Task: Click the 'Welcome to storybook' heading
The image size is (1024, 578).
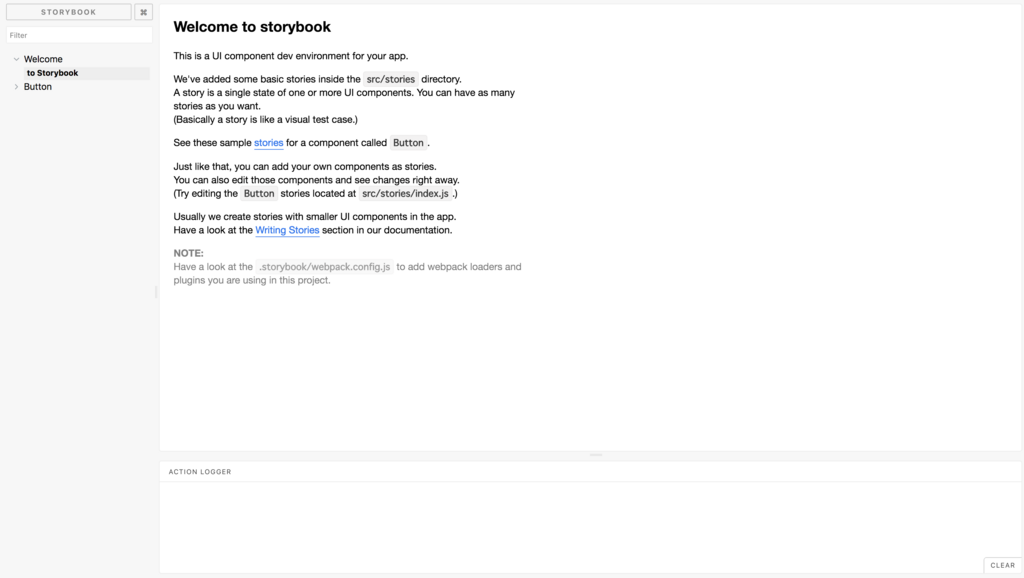Action: pyautogui.click(x=252, y=27)
